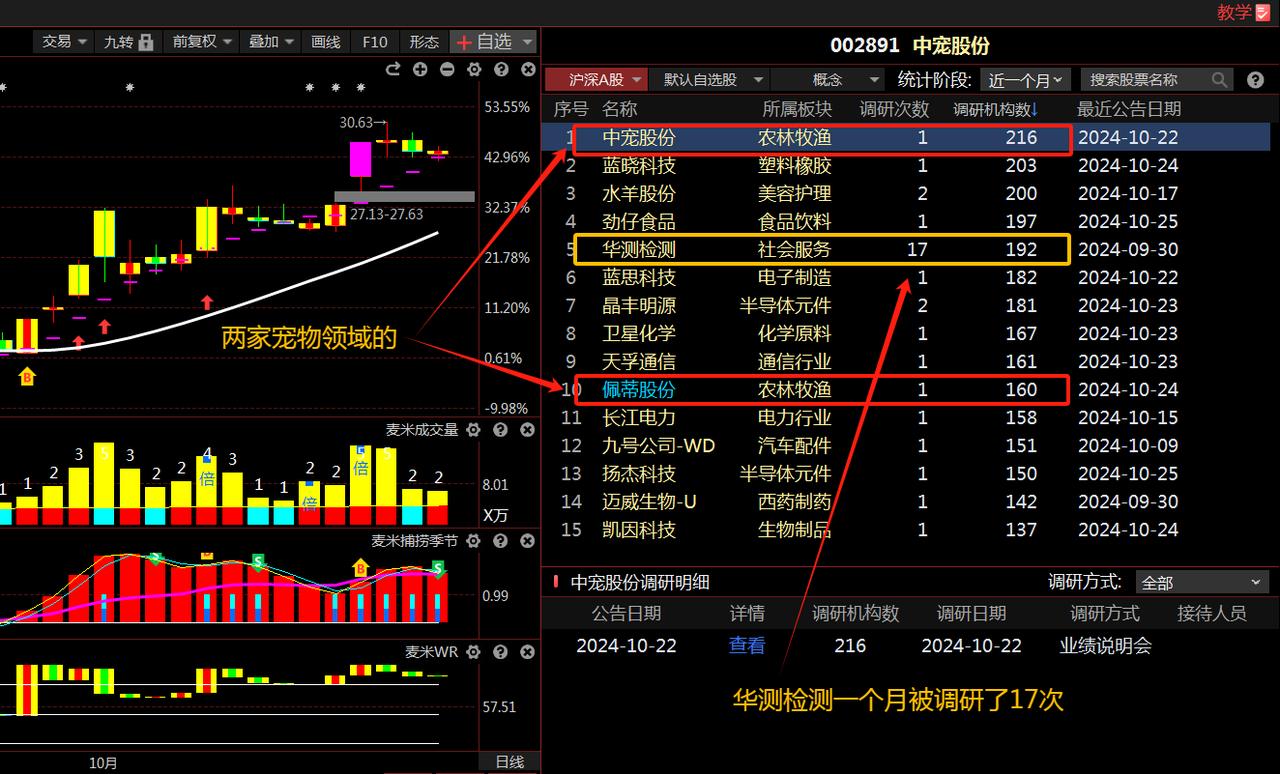Click 业绩说明会 in detail row
This screenshot has height=774, width=1280.
(1106, 646)
